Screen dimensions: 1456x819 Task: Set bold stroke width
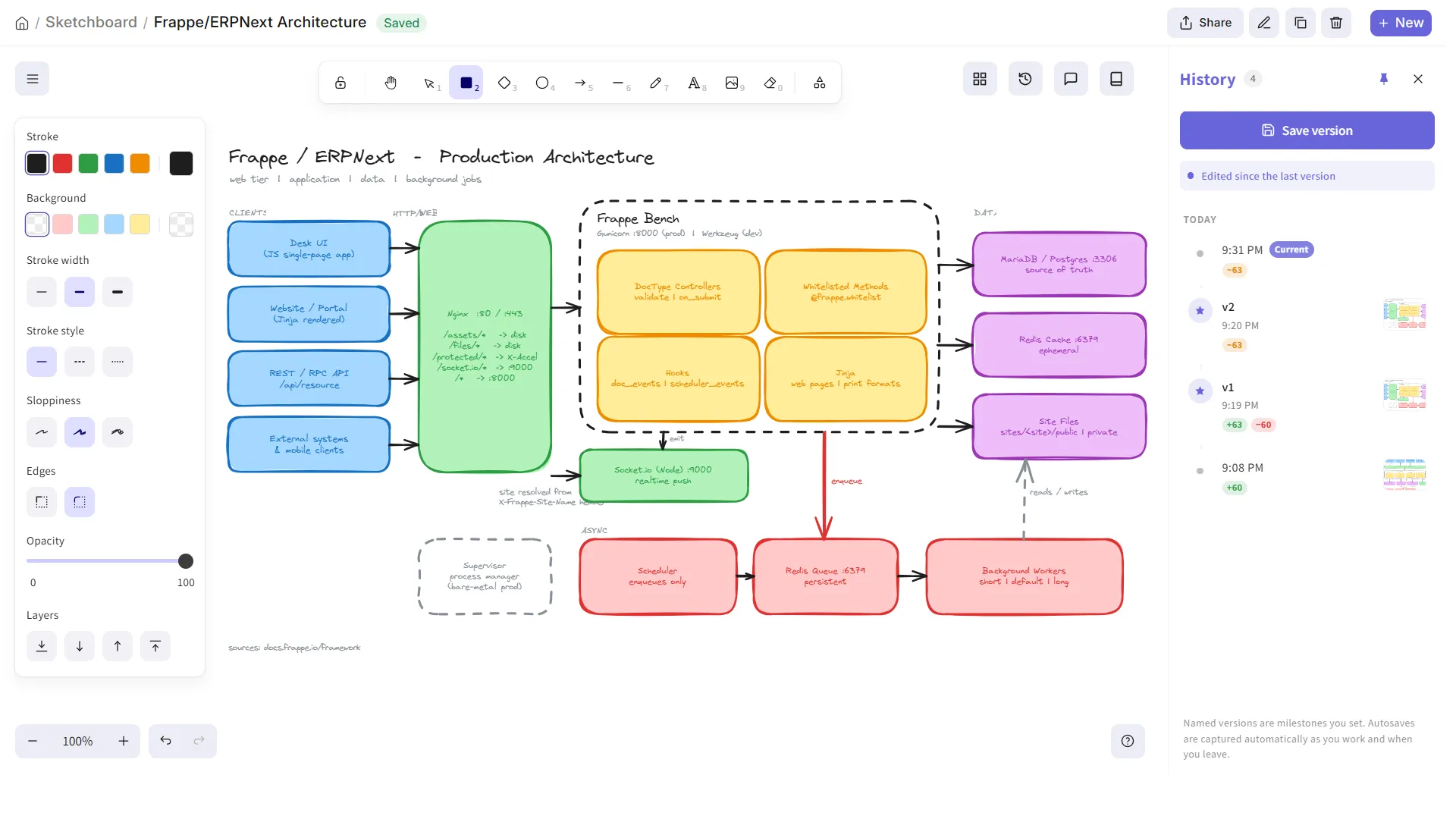click(80, 292)
